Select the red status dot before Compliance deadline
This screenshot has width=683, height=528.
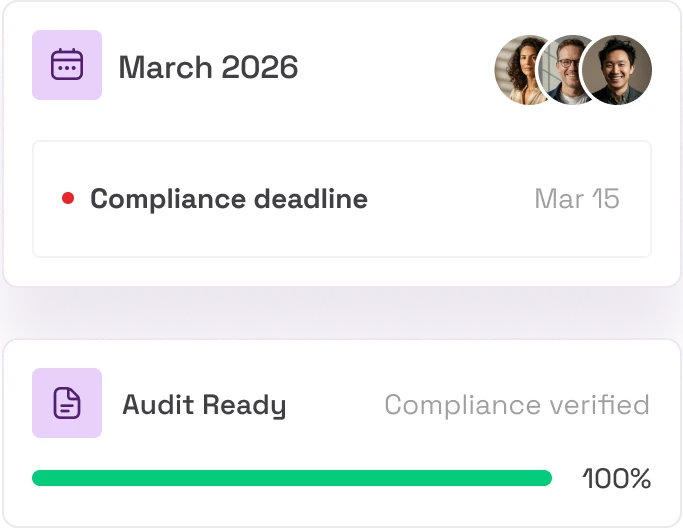click(68, 198)
